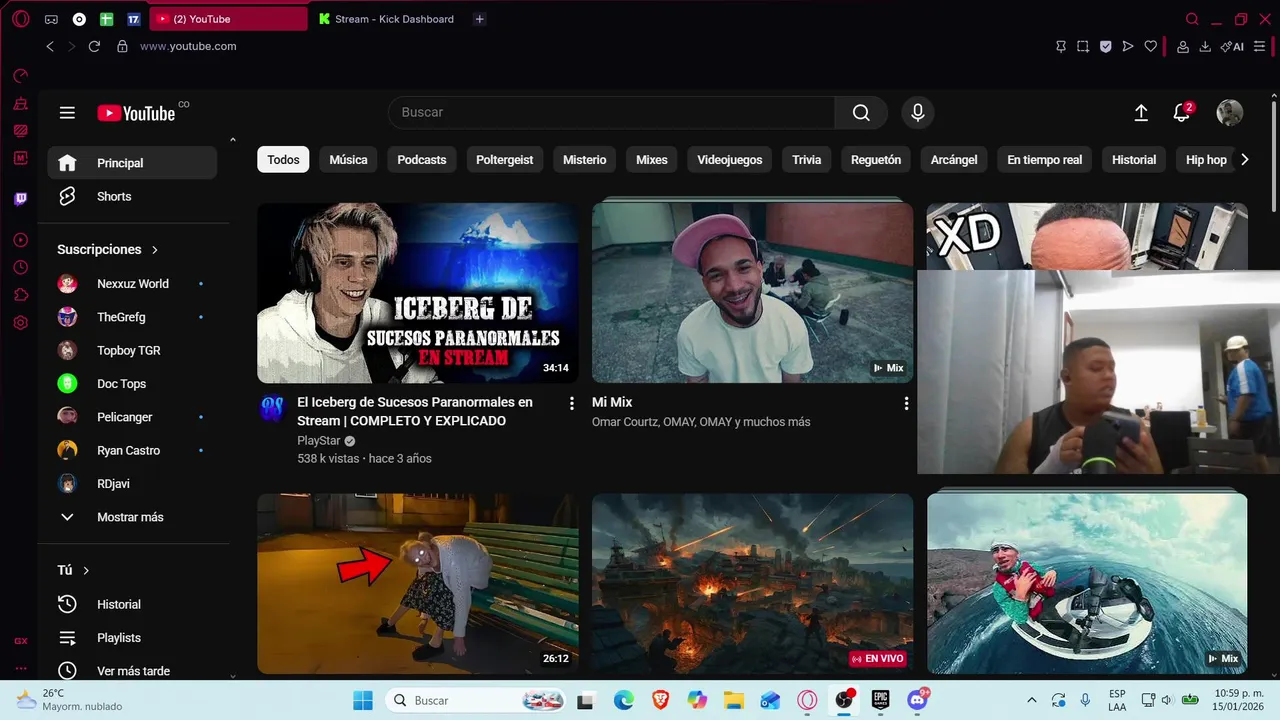Select the Todos filter chip
This screenshot has height=720, width=1280.
[x=283, y=160]
